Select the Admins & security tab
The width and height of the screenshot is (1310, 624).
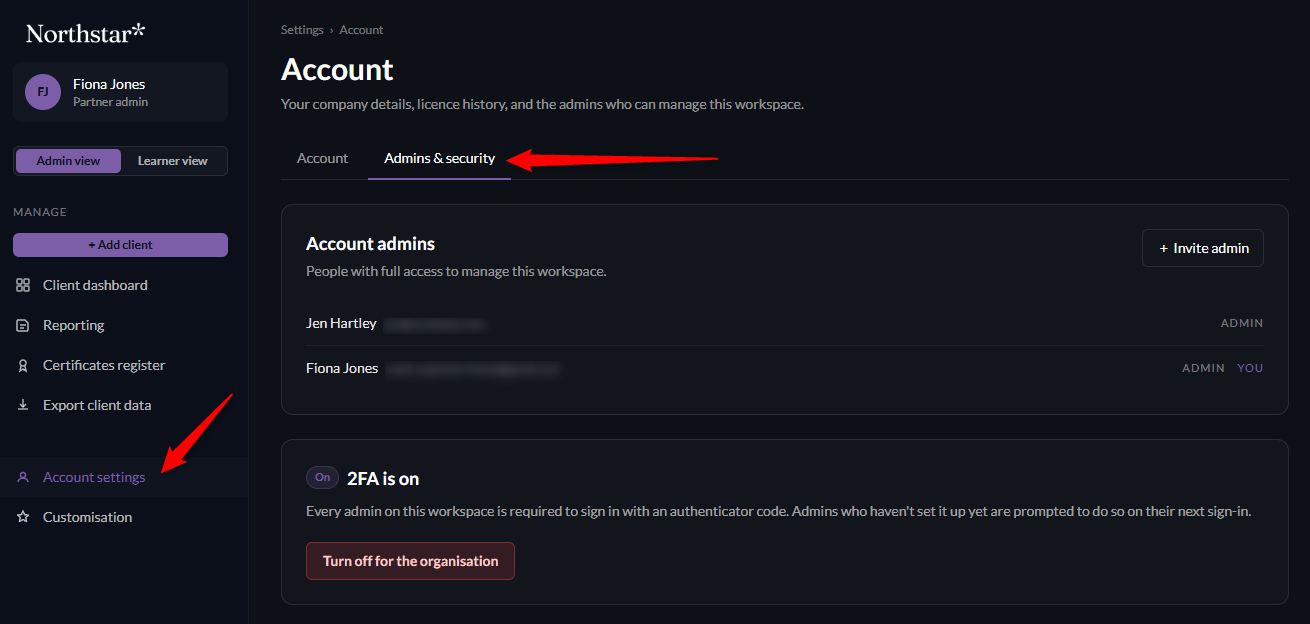[x=440, y=158]
